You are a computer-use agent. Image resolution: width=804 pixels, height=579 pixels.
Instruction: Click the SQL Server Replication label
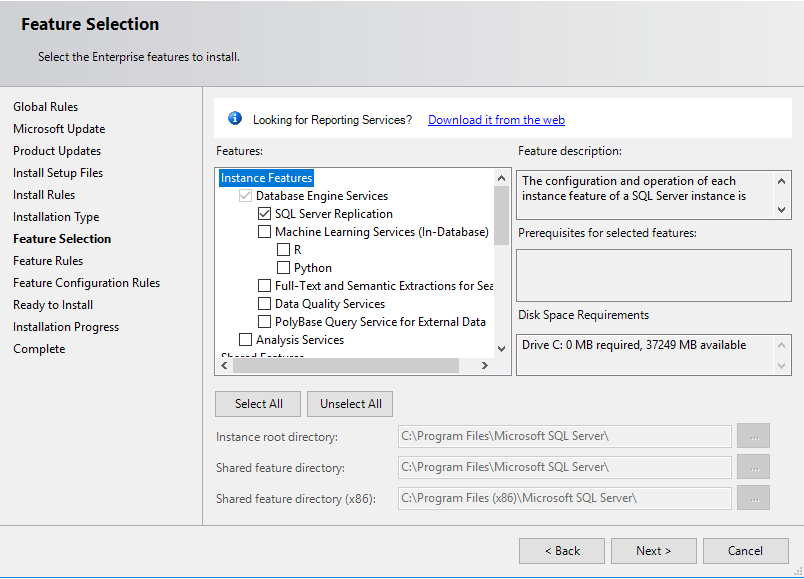pos(334,214)
